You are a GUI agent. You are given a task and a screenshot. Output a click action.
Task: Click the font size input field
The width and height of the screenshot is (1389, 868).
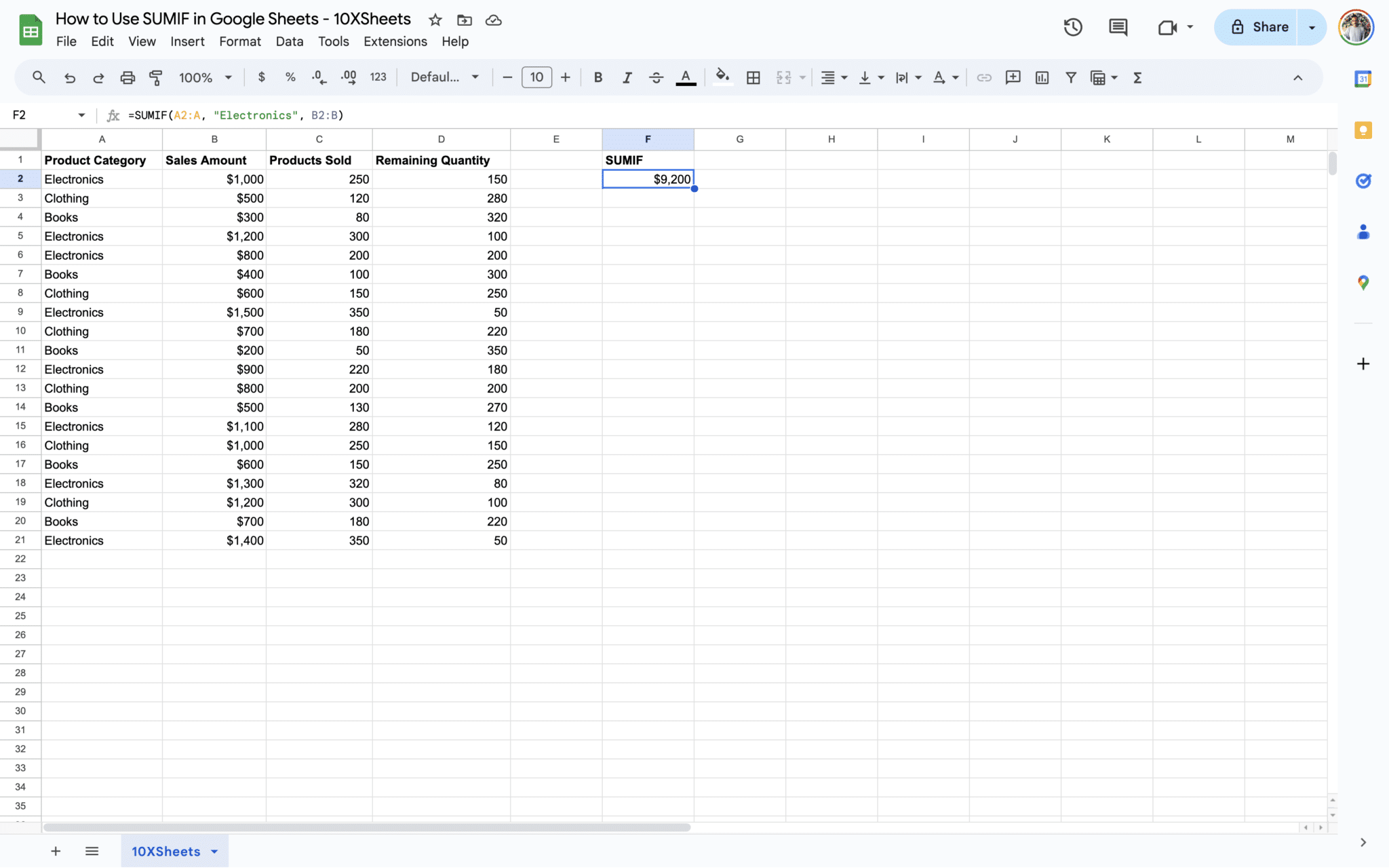(x=536, y=77)
